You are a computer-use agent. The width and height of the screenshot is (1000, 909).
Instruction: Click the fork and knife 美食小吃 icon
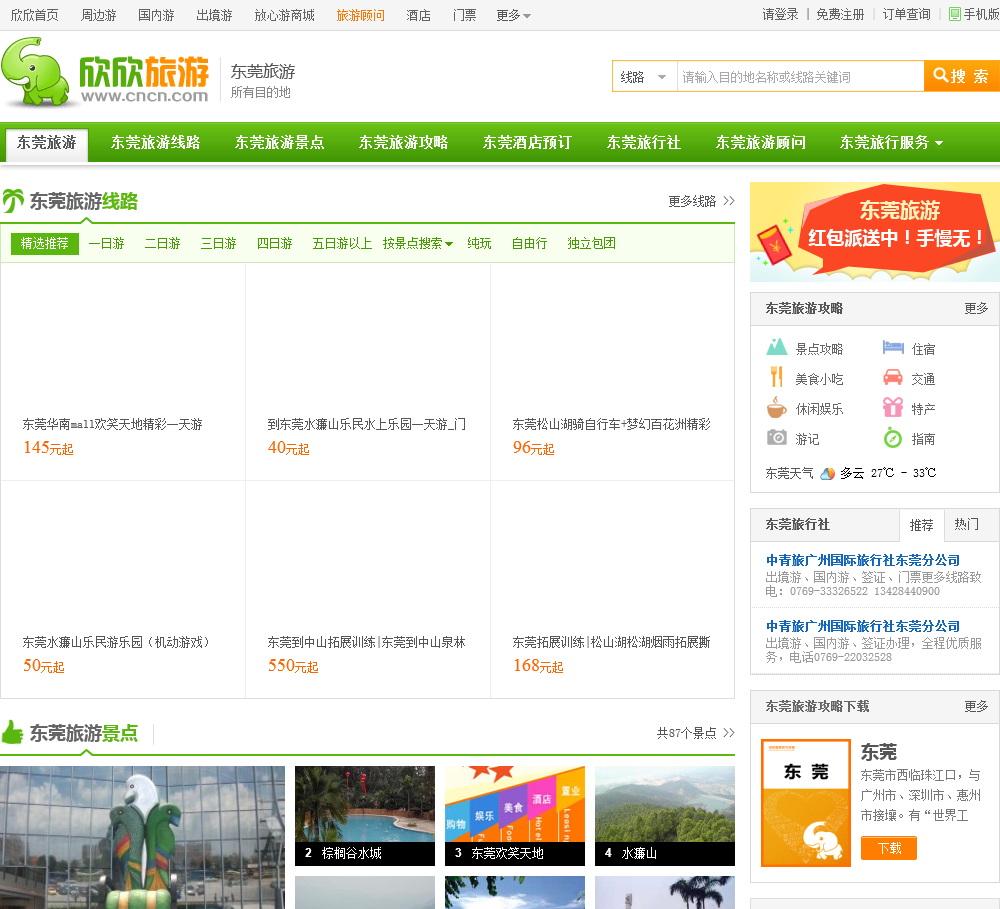(777, 378)
